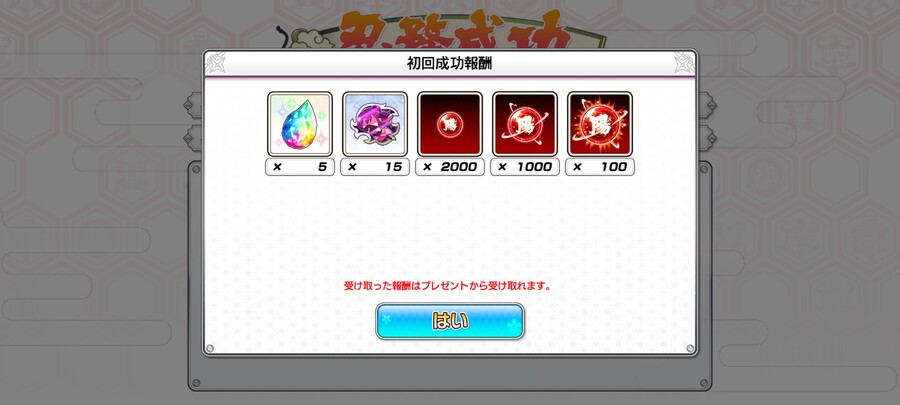
Task: Tap the red notice text about プレゼント
Action: click(x=447, y=286)
